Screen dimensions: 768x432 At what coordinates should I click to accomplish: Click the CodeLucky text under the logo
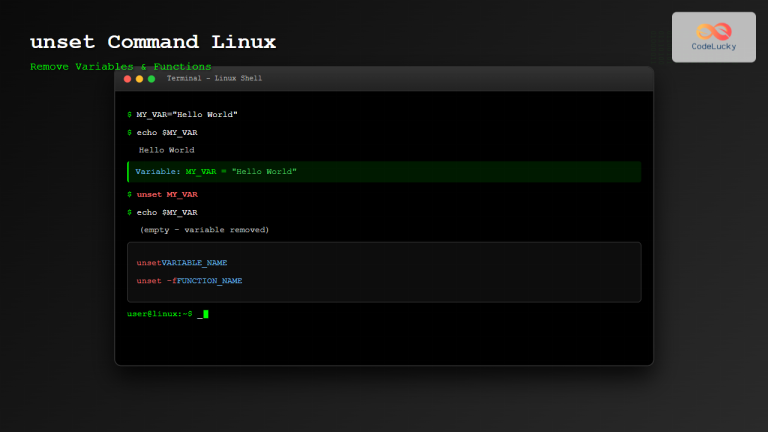click(x=713, y=47)
